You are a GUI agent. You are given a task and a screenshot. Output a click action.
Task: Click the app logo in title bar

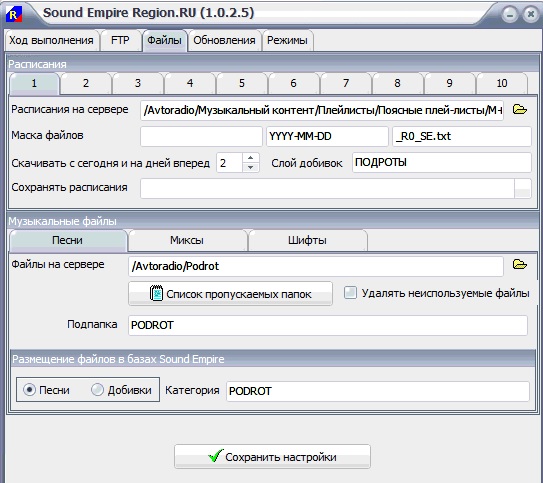click(x=14, y=15)
